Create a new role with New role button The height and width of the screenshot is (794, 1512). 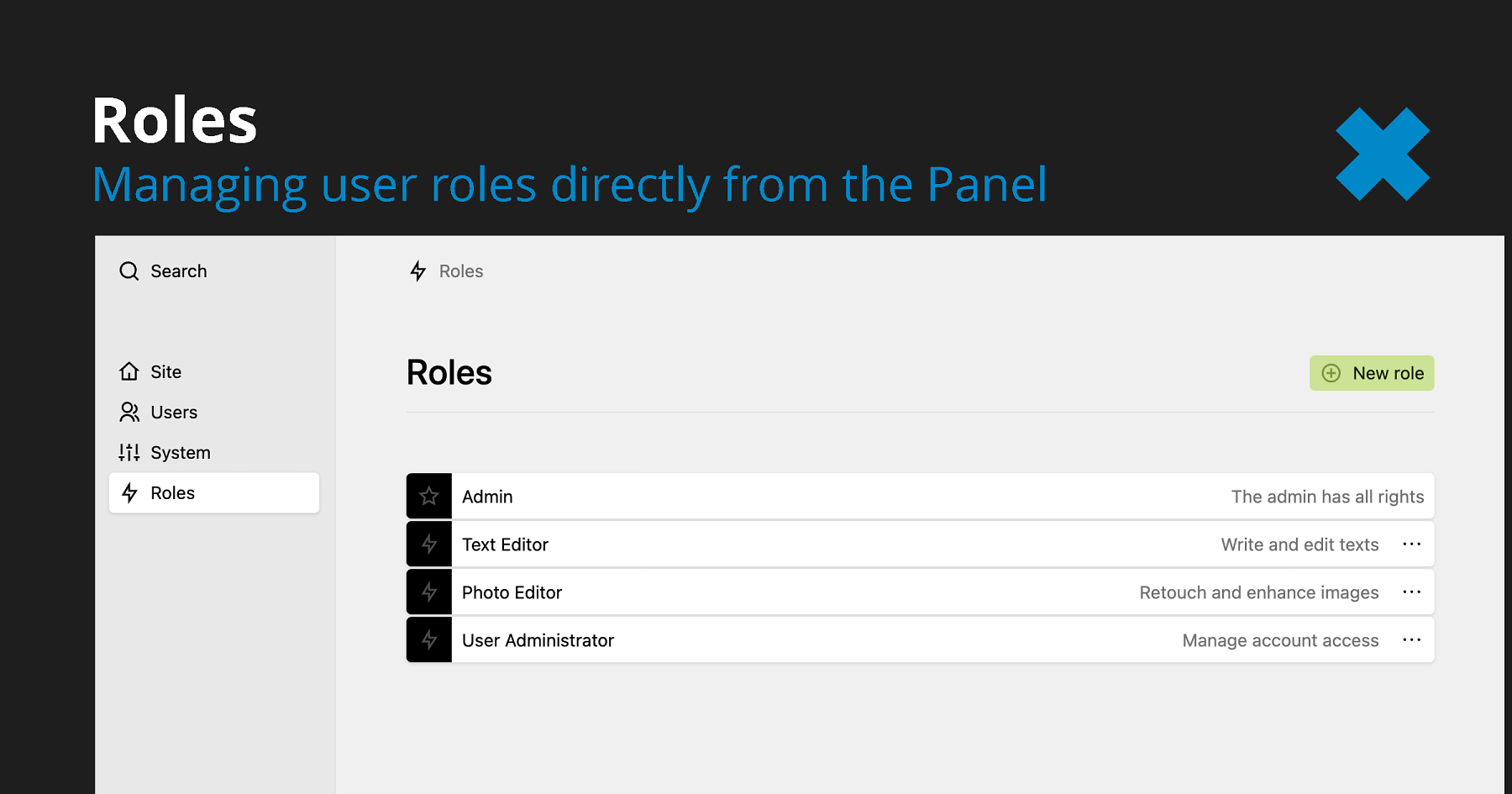pos(1372,373)
